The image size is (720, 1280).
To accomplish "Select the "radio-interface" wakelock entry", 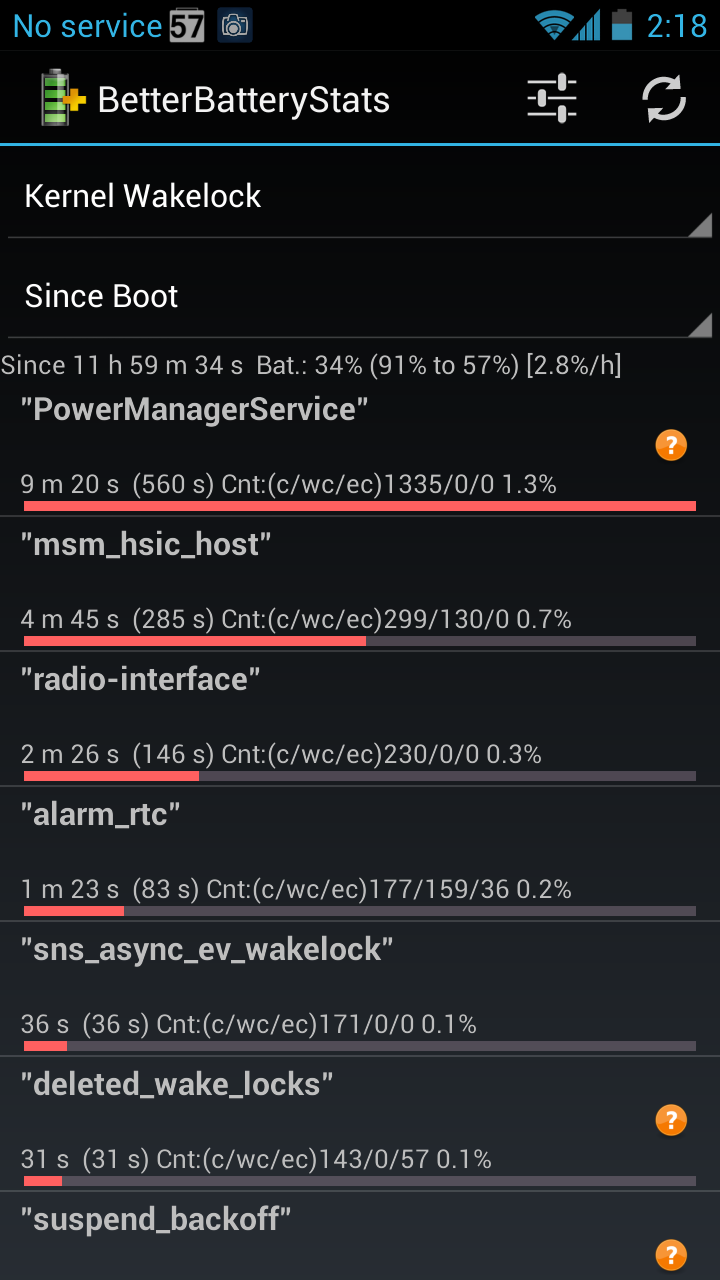I will [x=360, y=719].
